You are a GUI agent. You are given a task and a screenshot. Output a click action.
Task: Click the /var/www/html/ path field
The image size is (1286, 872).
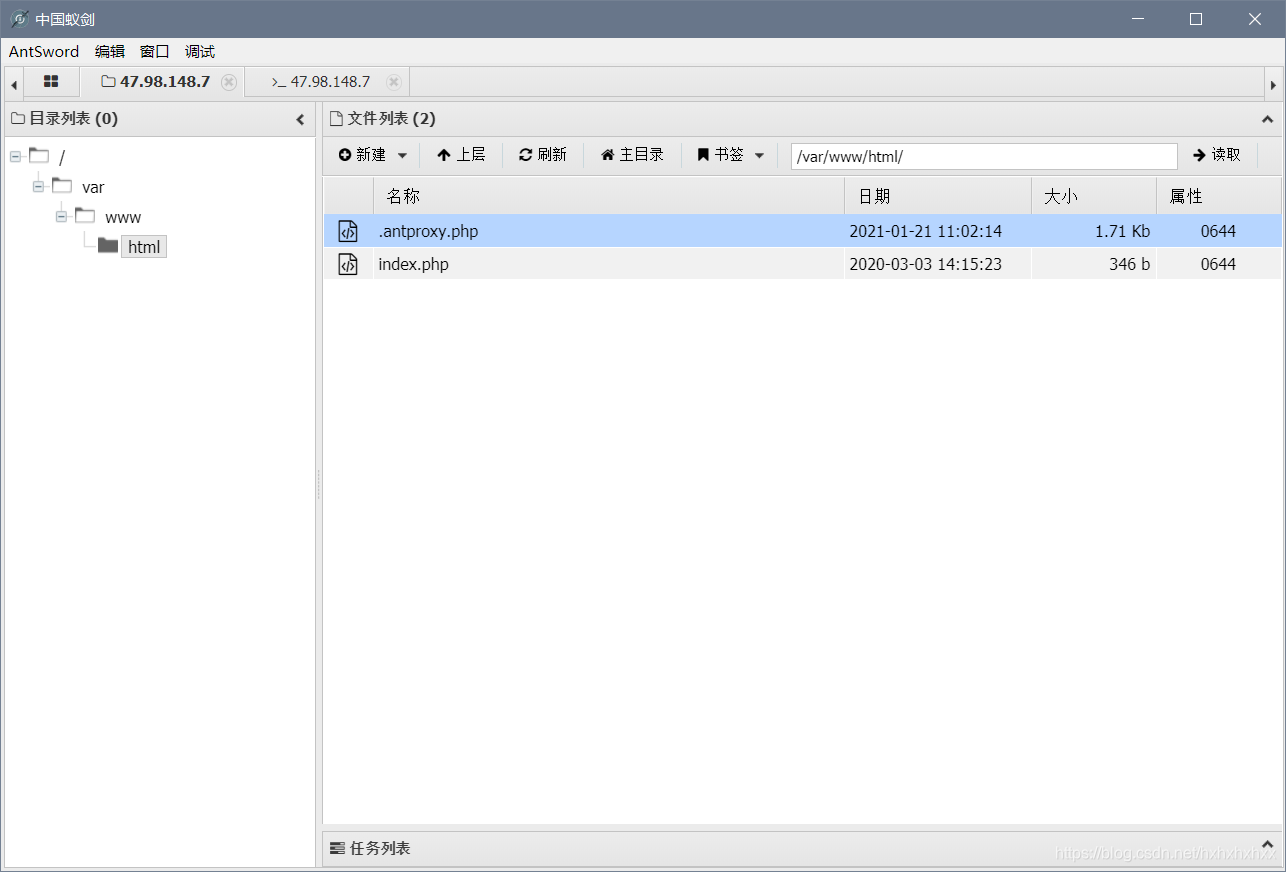pyautogui.click(x=984, y=156)
